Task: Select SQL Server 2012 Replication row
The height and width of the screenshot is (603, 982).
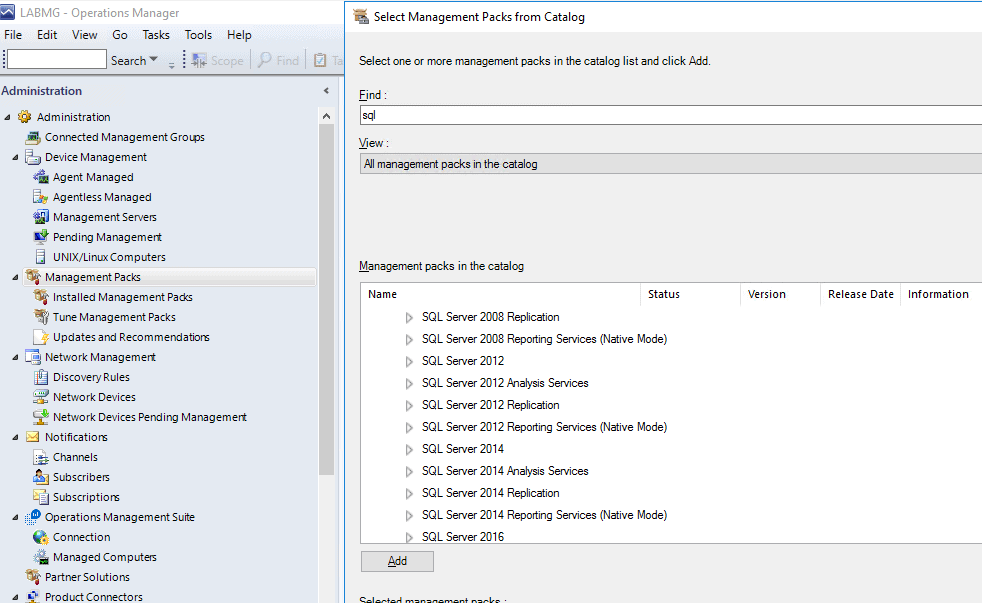Action: coord(490,405)
